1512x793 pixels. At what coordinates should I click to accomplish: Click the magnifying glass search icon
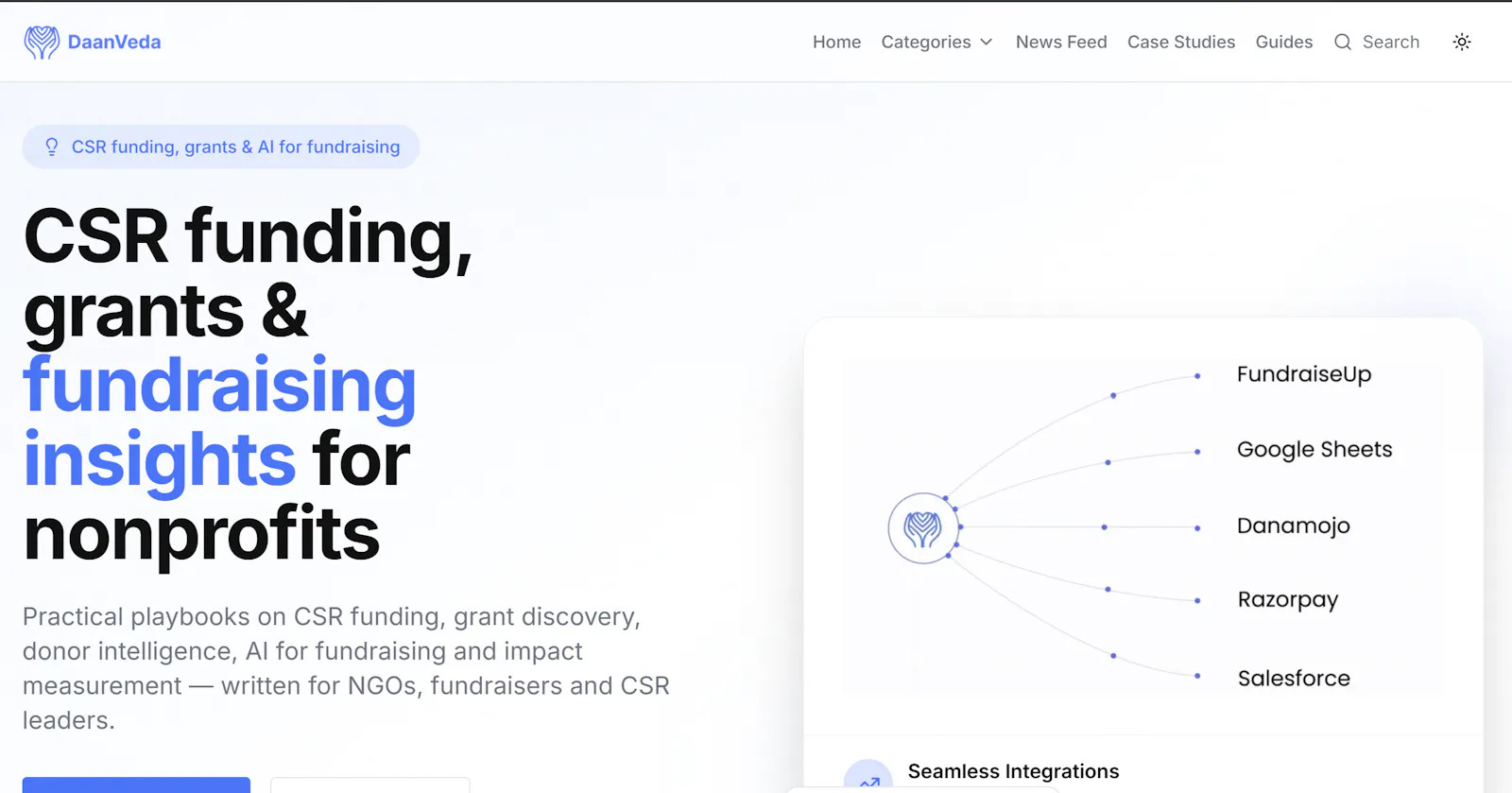click(x=1343, y=42)
